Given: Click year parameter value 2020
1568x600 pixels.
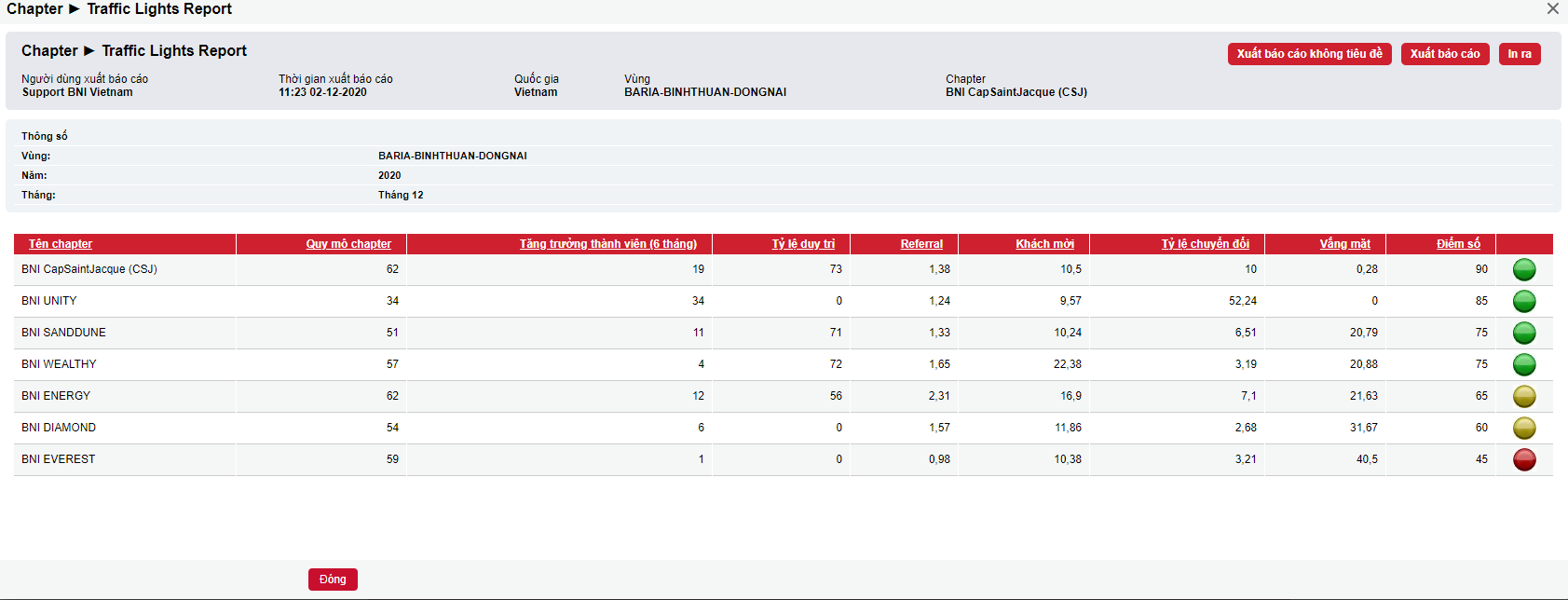Looking at the screenshot, I should click(x=389, y=175).
